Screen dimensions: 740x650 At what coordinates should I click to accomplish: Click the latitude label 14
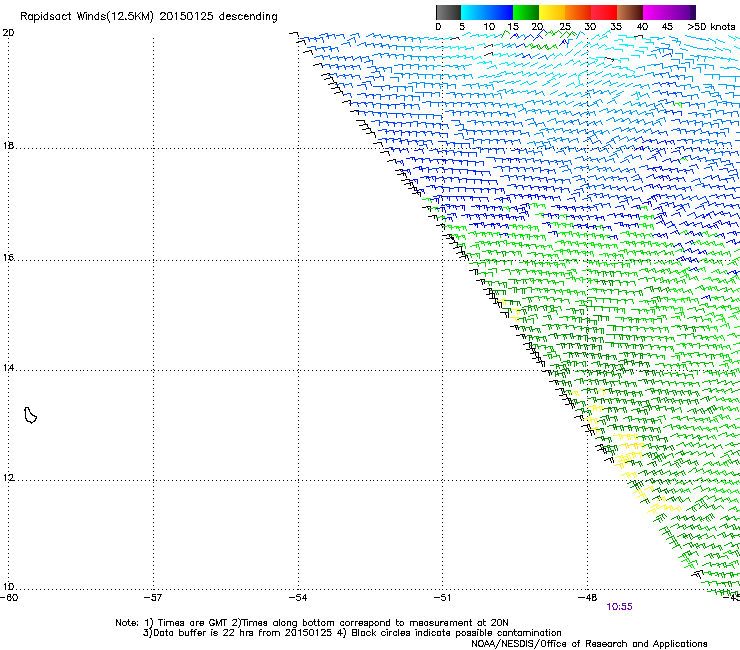tap(8, 368)
